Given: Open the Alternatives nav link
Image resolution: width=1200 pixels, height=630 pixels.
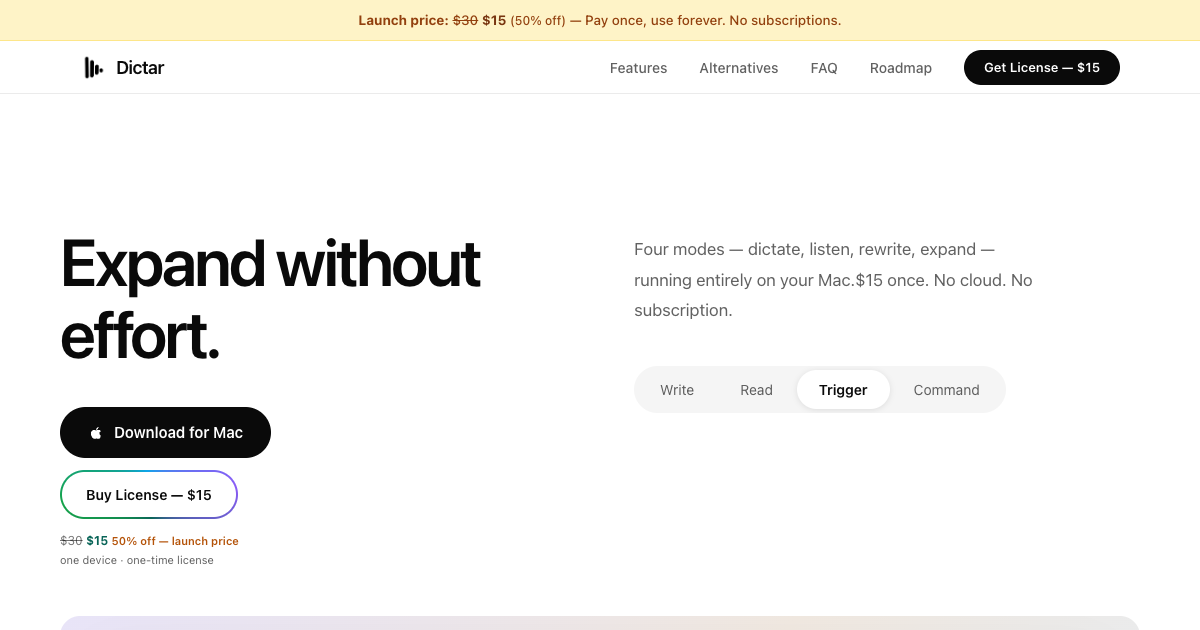Looking at the screenshot, I should click(x=739, y=68).
